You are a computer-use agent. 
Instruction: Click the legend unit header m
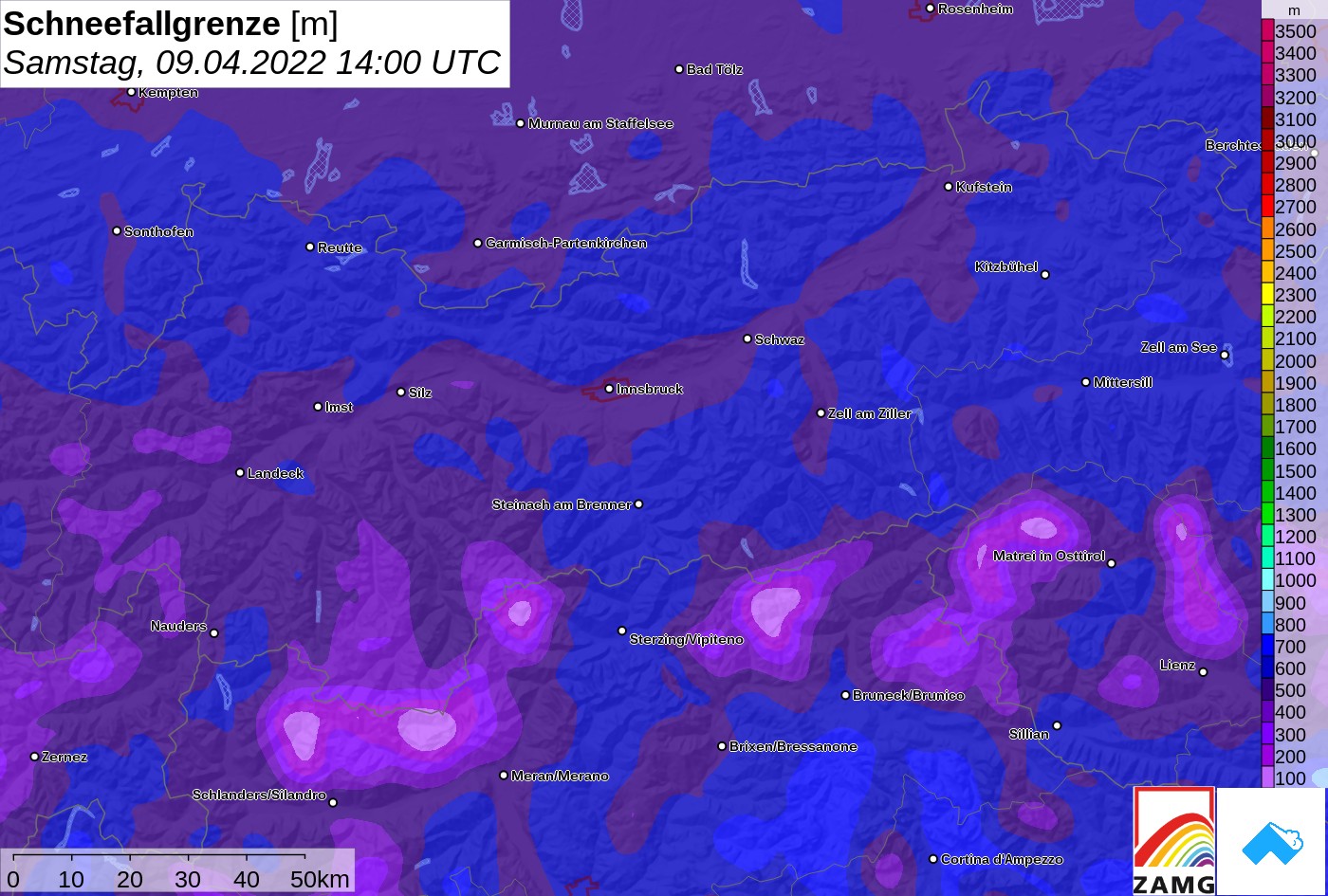[x=1294, y=10]
